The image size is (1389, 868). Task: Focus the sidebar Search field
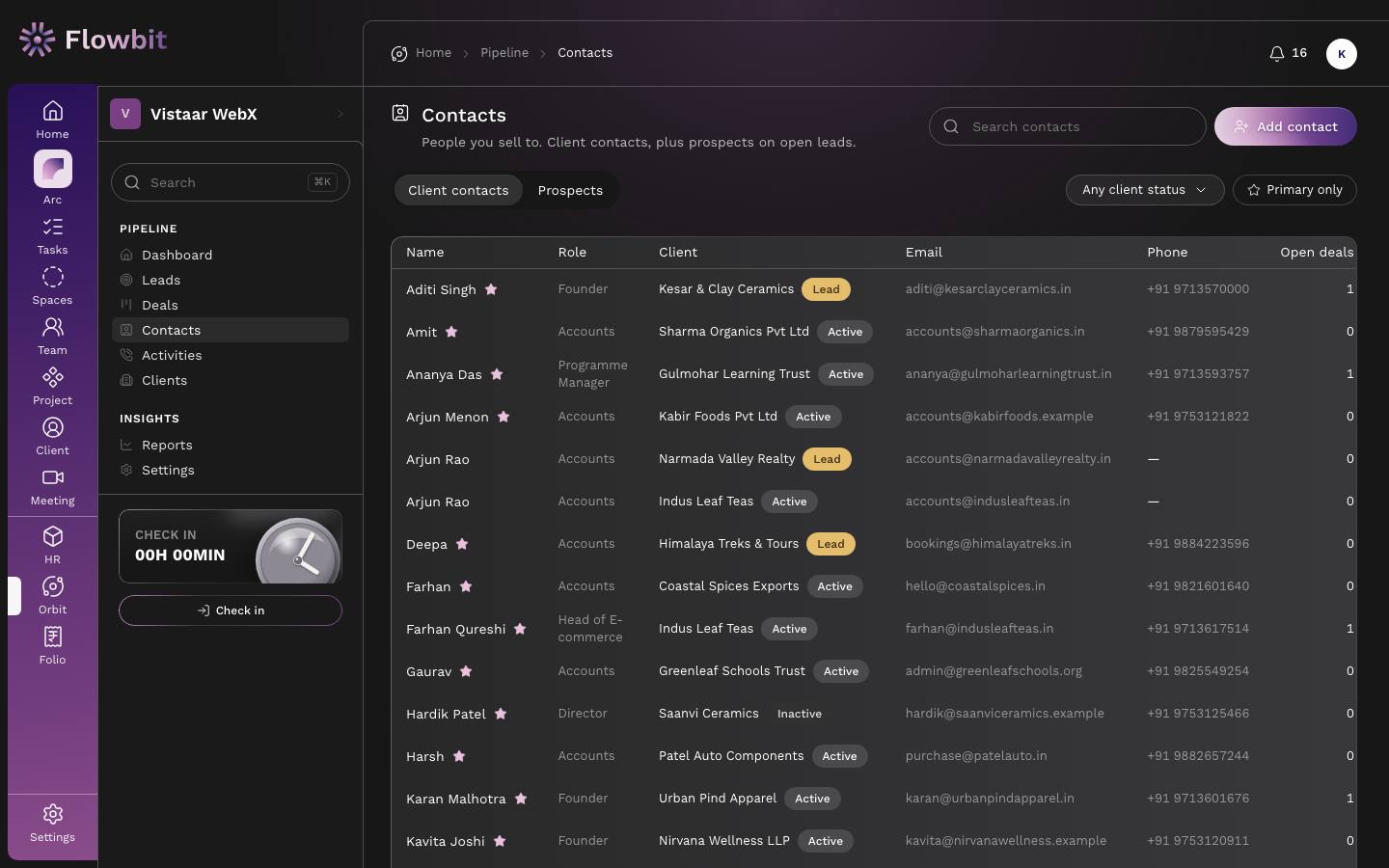click(x=231, y=182)
